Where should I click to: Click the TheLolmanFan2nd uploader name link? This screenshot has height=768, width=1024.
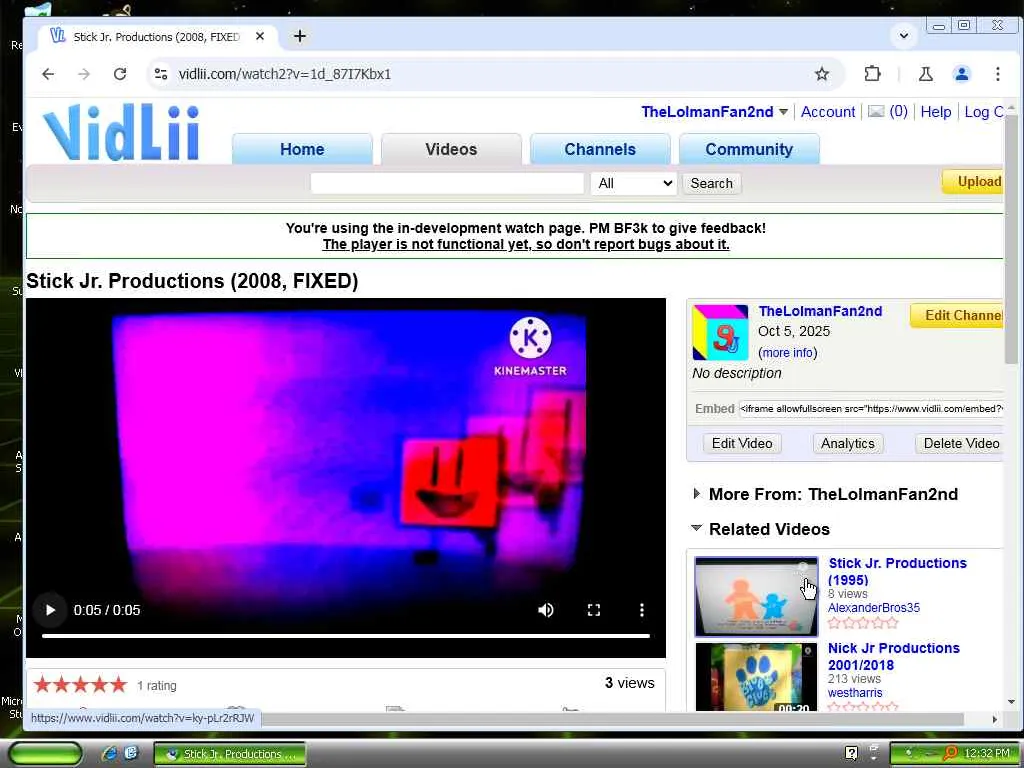(820, 312)
